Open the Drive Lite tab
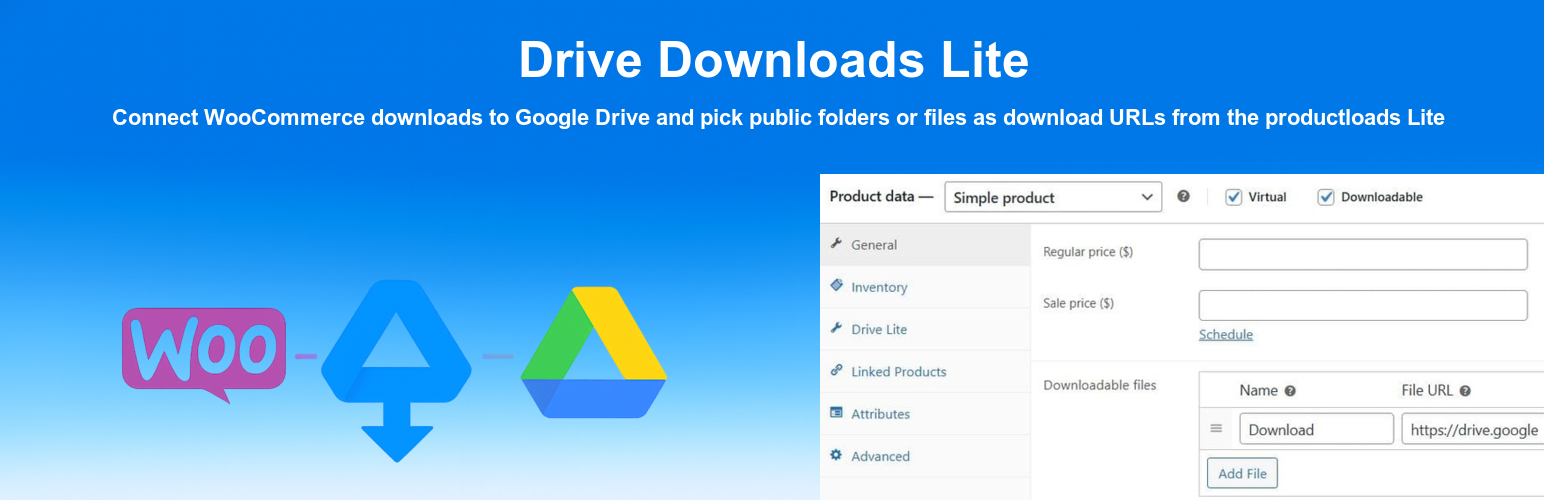 coord(925,329)
